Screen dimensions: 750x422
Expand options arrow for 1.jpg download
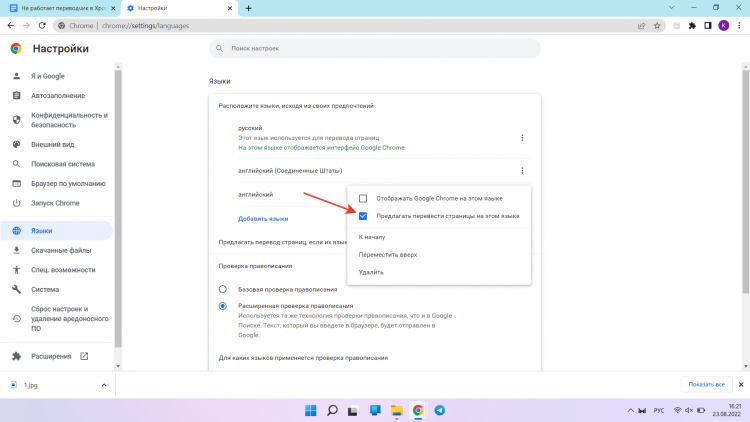104,385
